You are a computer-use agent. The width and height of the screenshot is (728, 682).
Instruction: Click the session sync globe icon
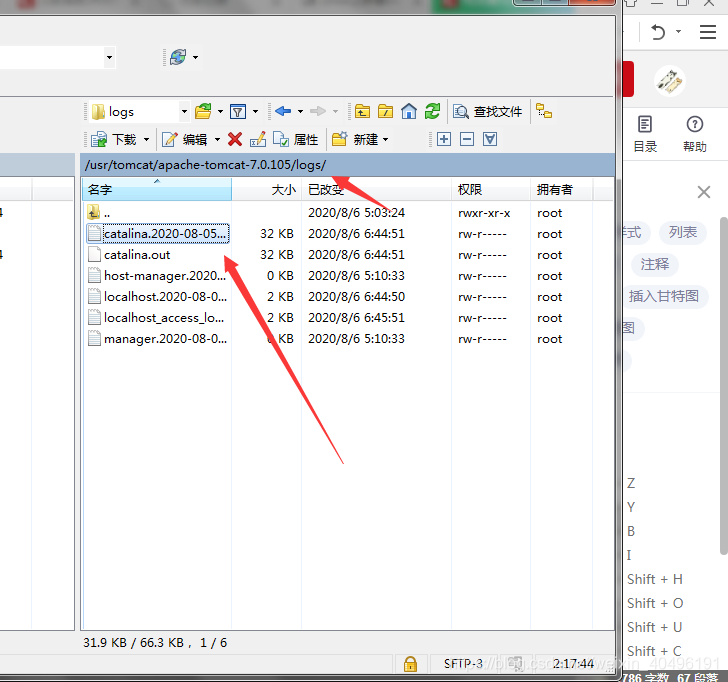[x=178, y=57]
